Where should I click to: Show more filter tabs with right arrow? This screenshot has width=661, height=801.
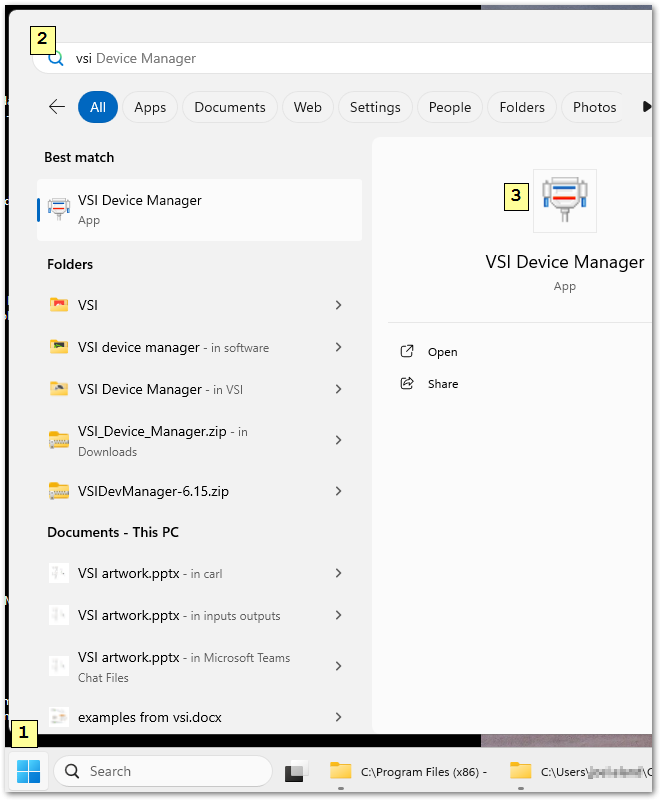pos(646,107)
